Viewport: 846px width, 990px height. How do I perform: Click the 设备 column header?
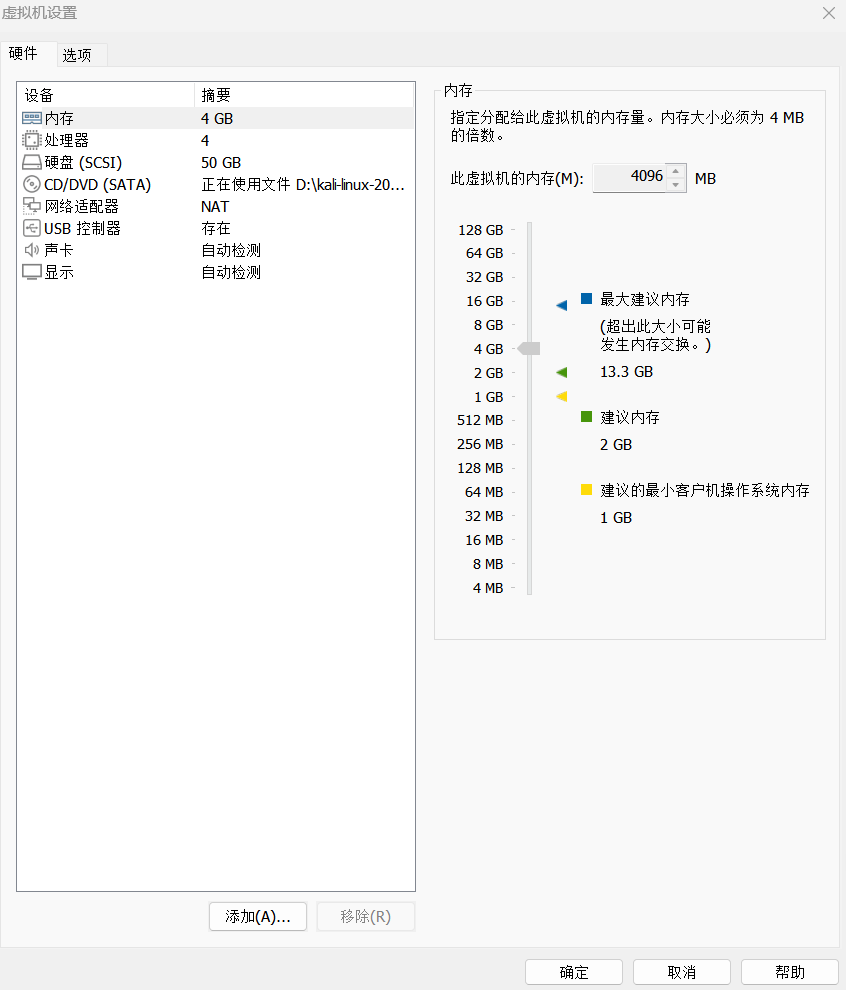105,95
